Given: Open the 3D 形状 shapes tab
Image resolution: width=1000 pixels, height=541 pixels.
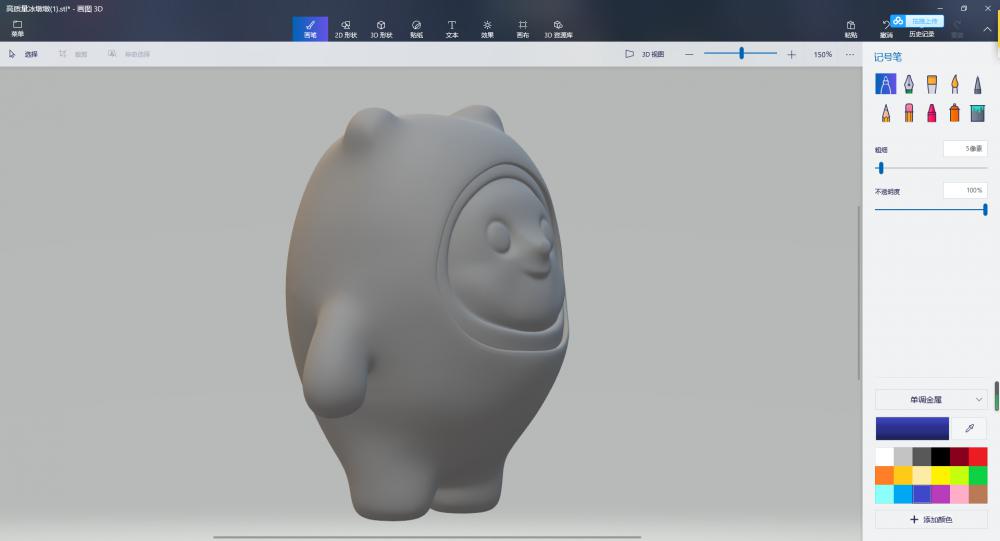Looking at the screenshot, I should tap(381, 29).
